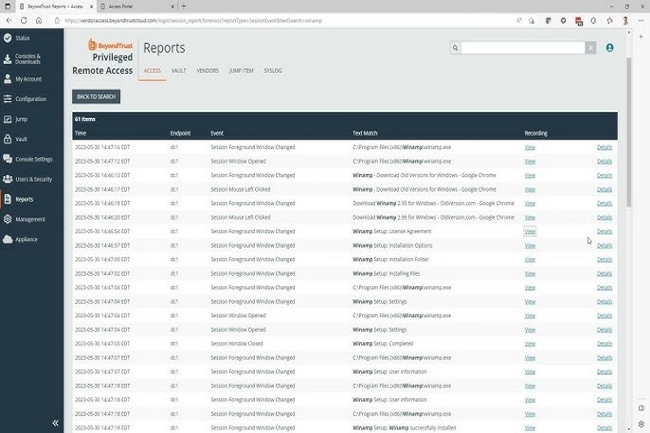Open the Vault section in sidebar
The height and width of the screenshot is (433, 650).
[x=21, y=139]
